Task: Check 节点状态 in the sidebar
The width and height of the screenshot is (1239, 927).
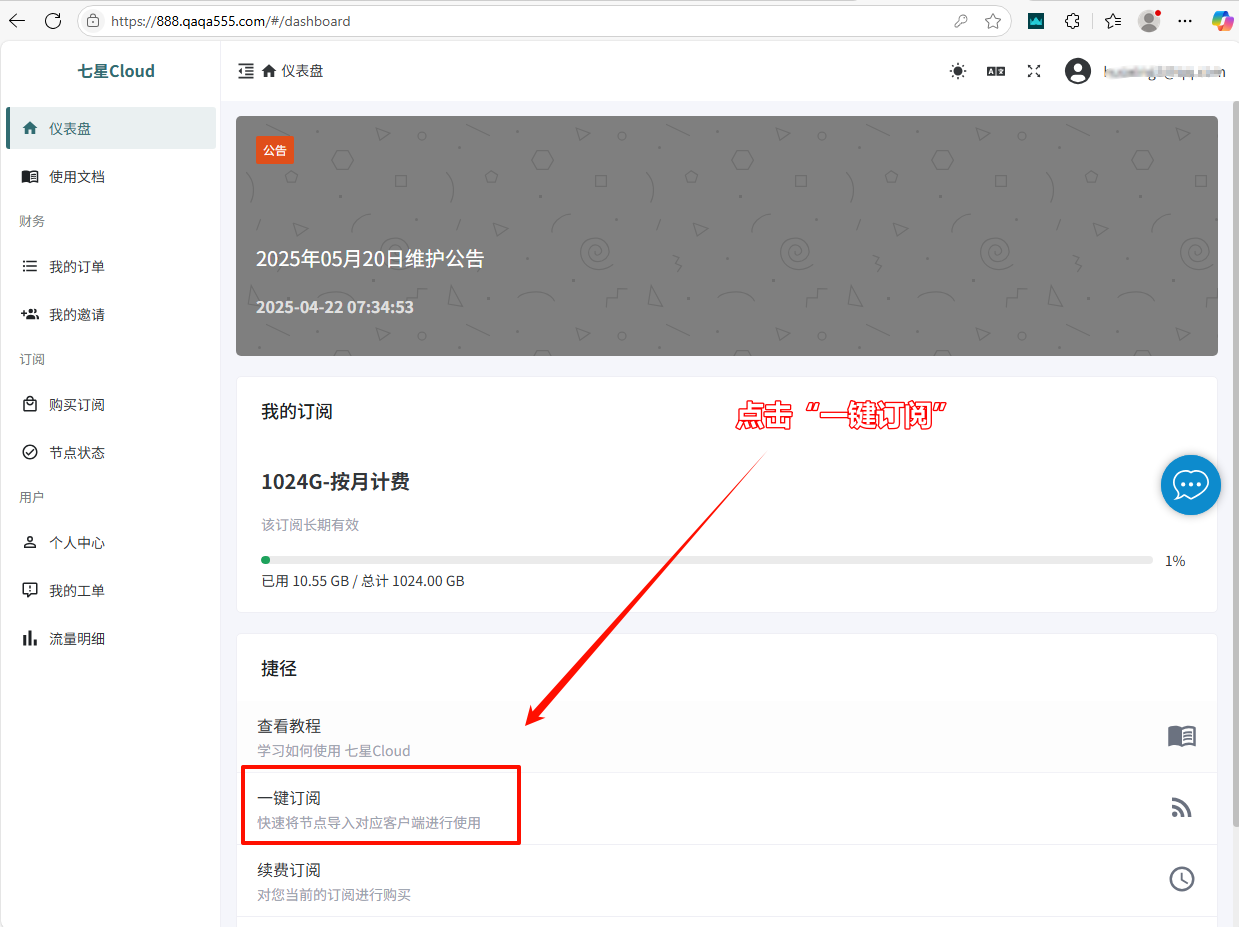Action: (x=77, y=453)
